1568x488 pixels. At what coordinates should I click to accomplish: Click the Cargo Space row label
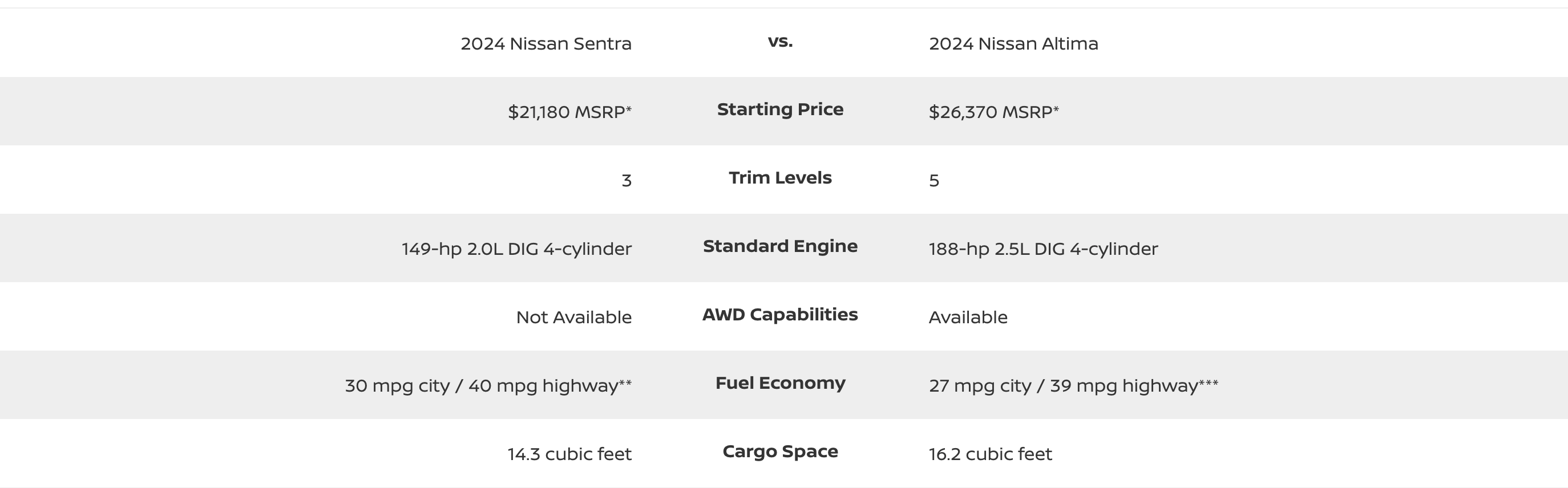point(781,452)
